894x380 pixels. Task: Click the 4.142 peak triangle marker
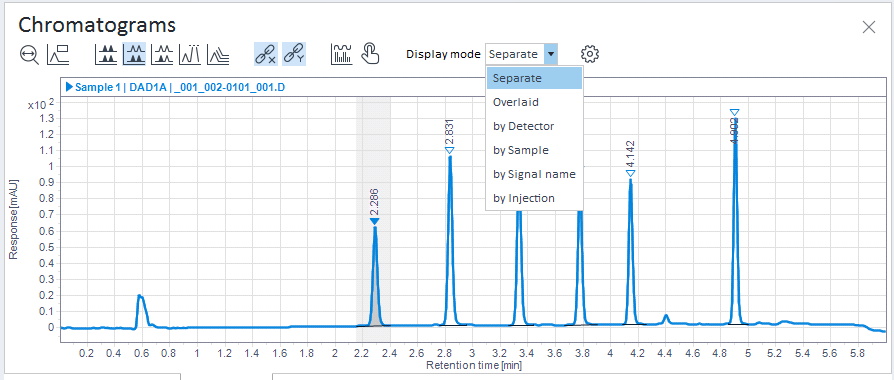tap(630, 173)
